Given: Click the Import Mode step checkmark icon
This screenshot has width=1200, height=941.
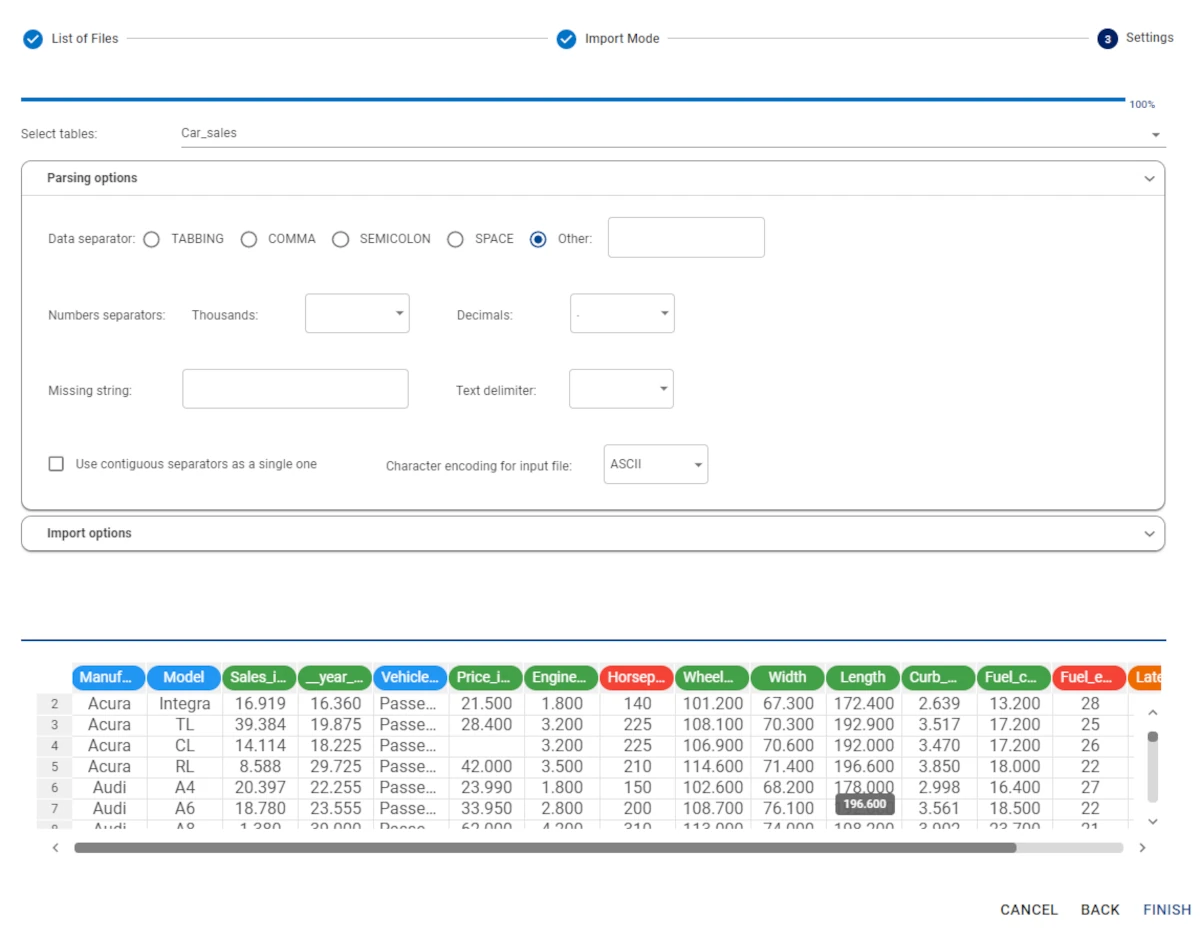Looking at the screenshot, I should 567,39.
